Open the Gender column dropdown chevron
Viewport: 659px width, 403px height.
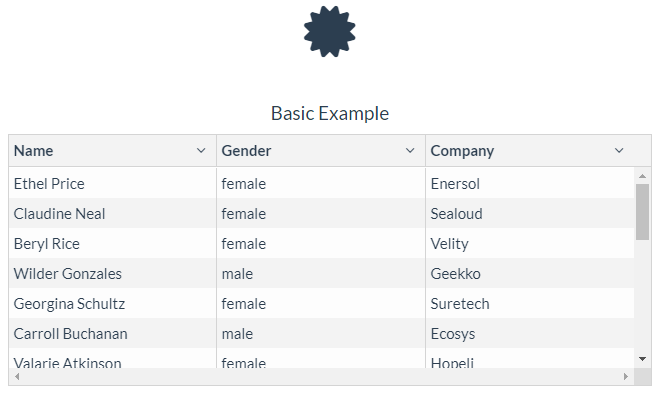pyautogui.click(x=410, y=151)
